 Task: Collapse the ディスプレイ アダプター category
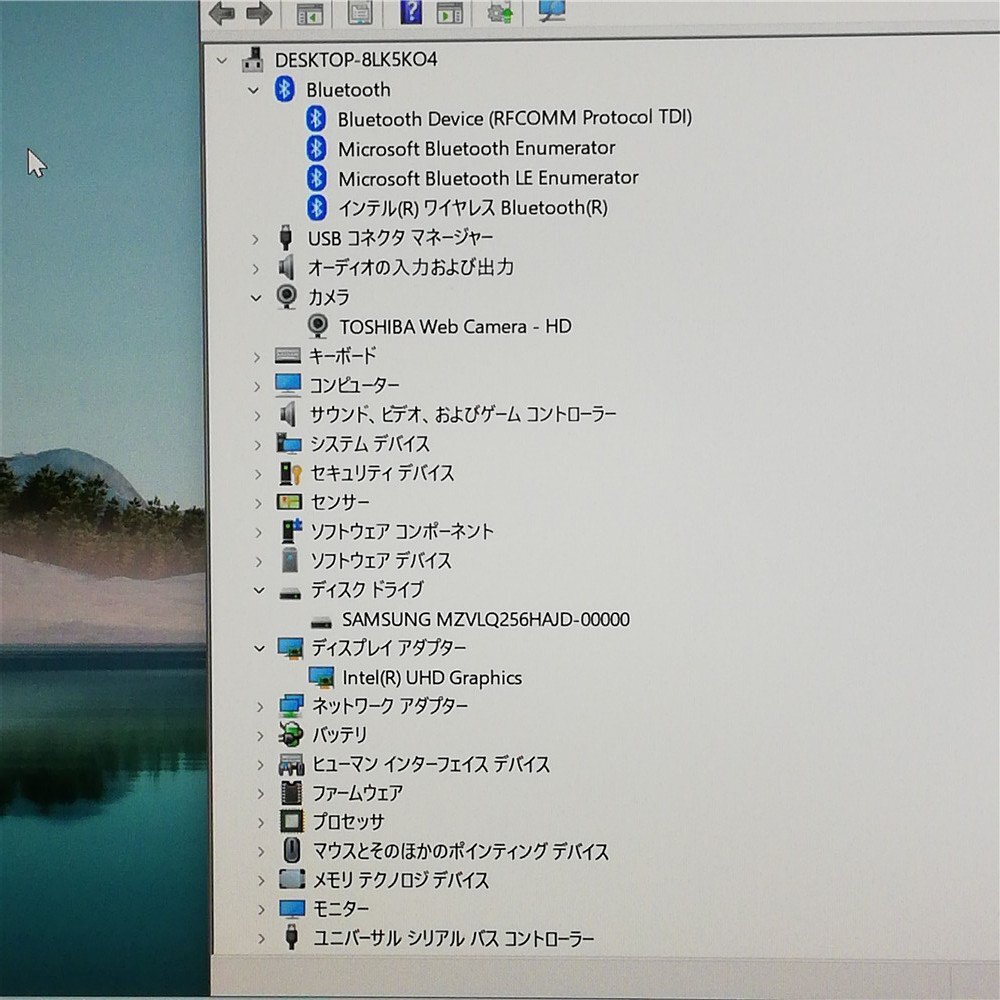tap(259, 649)
